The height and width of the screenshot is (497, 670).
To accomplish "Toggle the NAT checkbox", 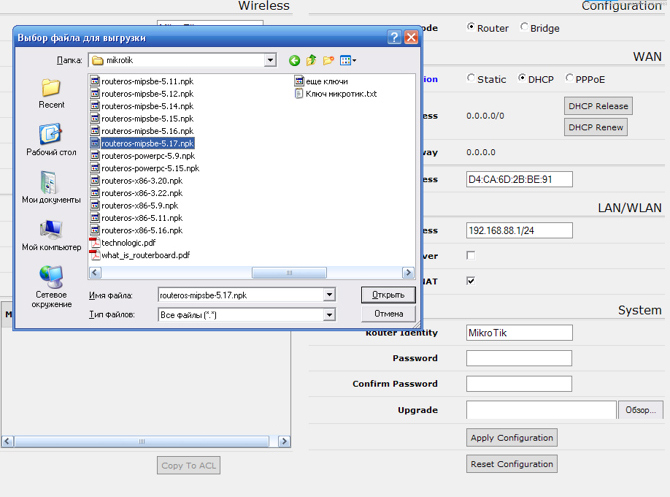I will tap(471, 281).
